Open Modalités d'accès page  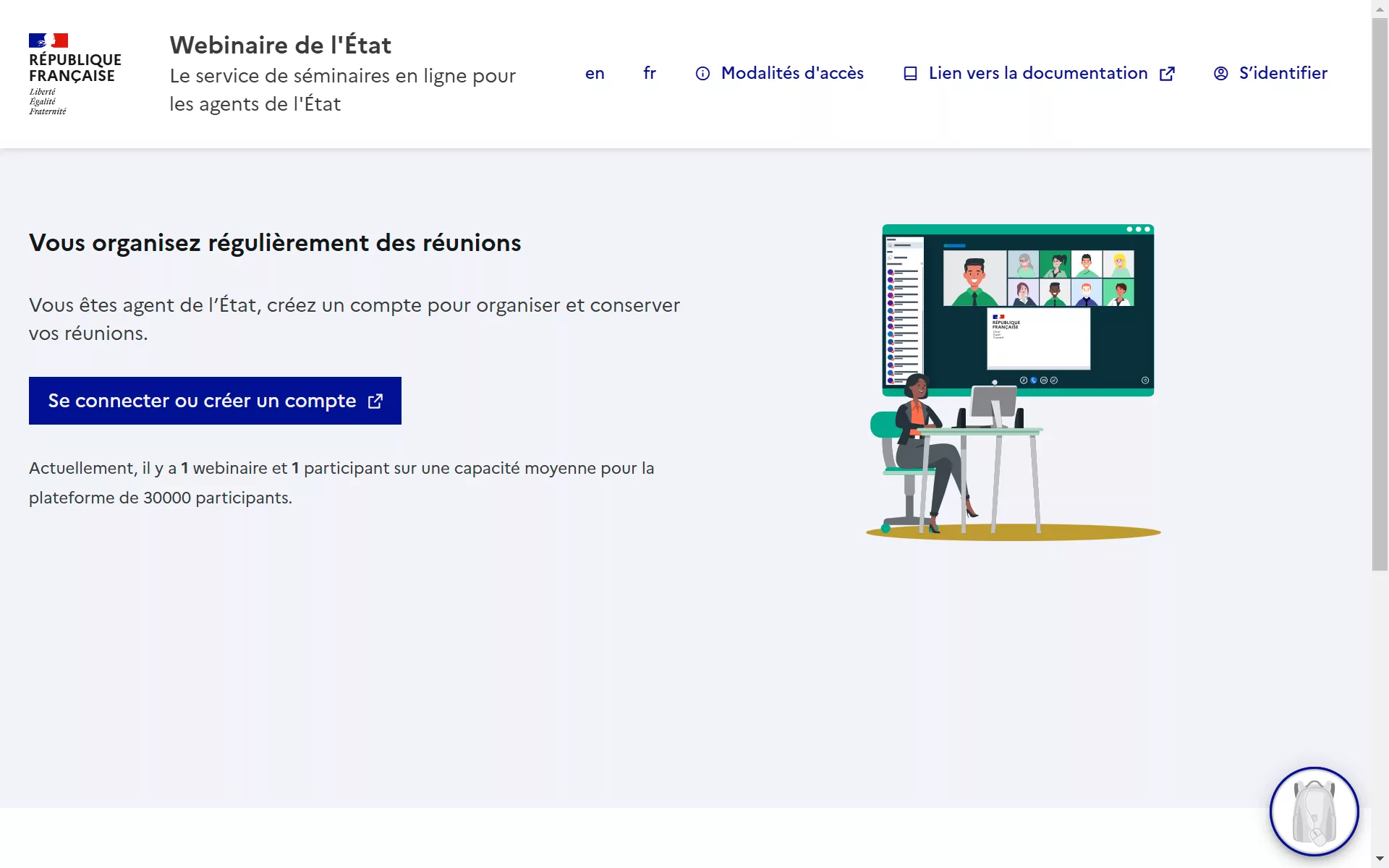(x=792, y=74)
